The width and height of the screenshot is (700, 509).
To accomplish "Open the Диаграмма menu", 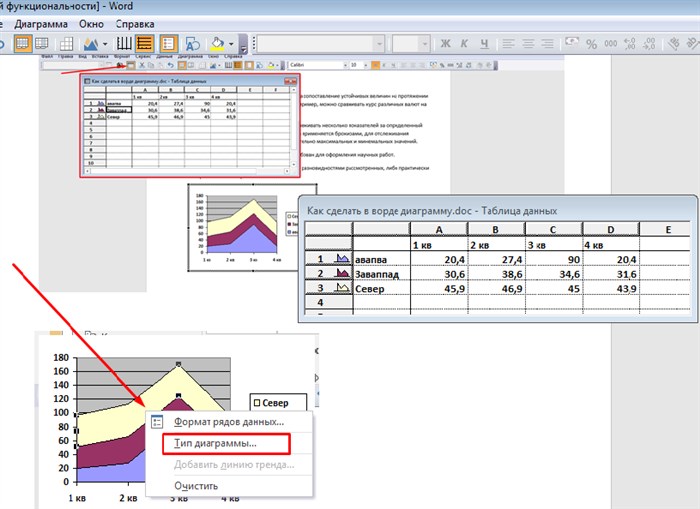I will tap(41, 24).
